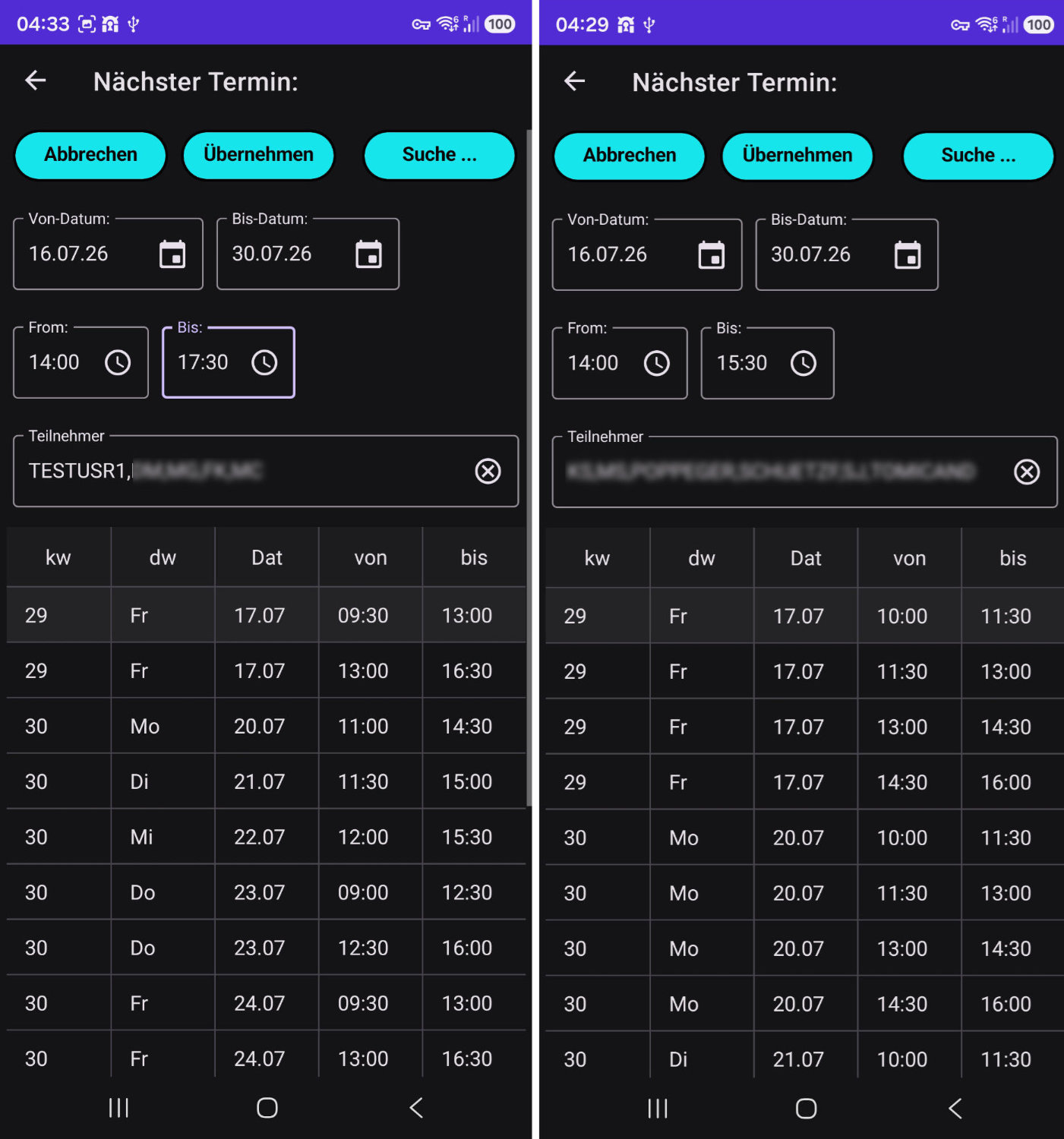Select left row Mo 20.07 11:00-14:30

coord(266,727)
